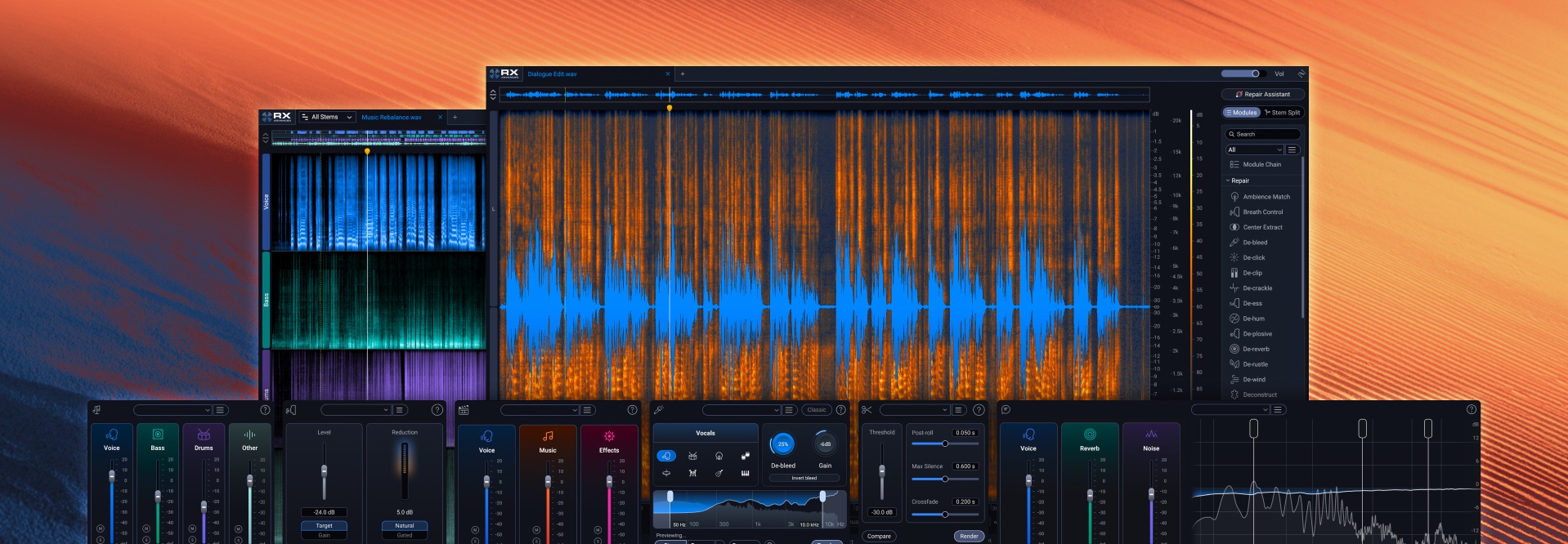Viewport: 1568px width, 544px height.
Task: Select the guitar source icon in De-bleed
Action: click(719, 473)
